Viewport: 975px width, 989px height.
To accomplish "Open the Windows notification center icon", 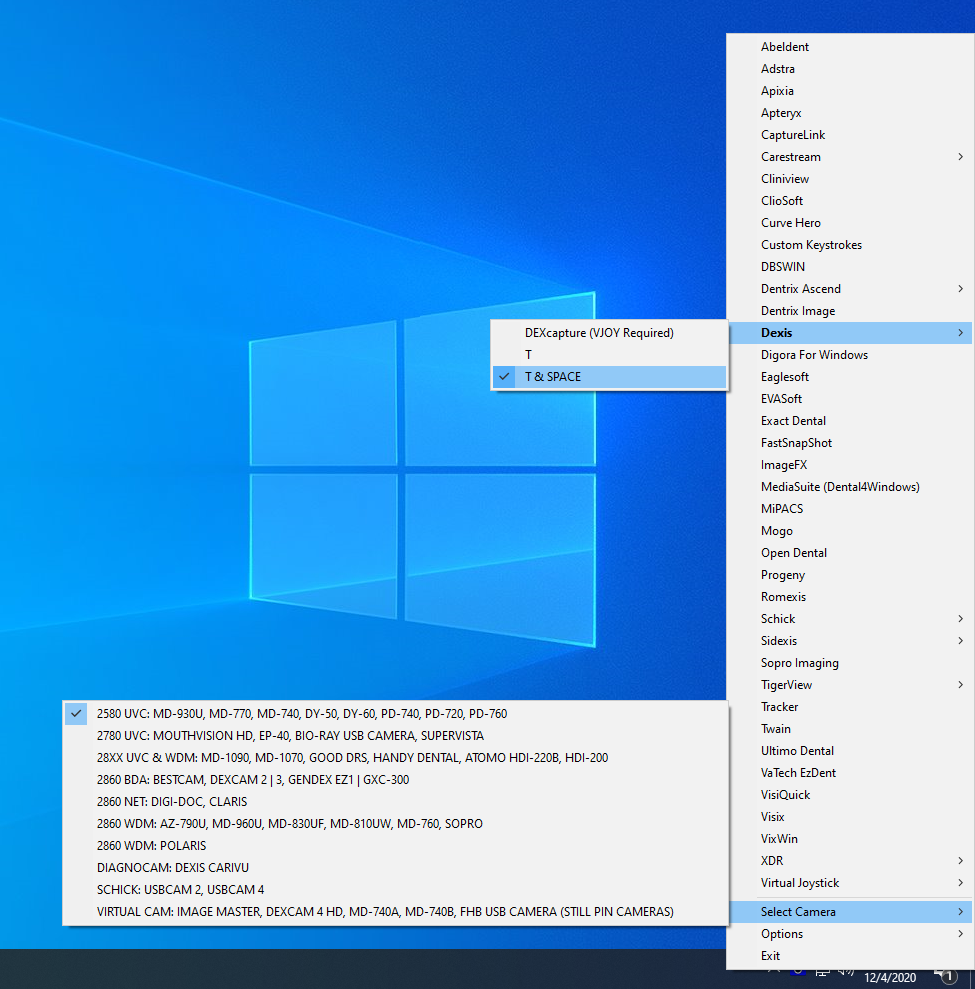I will click(946, 976).
